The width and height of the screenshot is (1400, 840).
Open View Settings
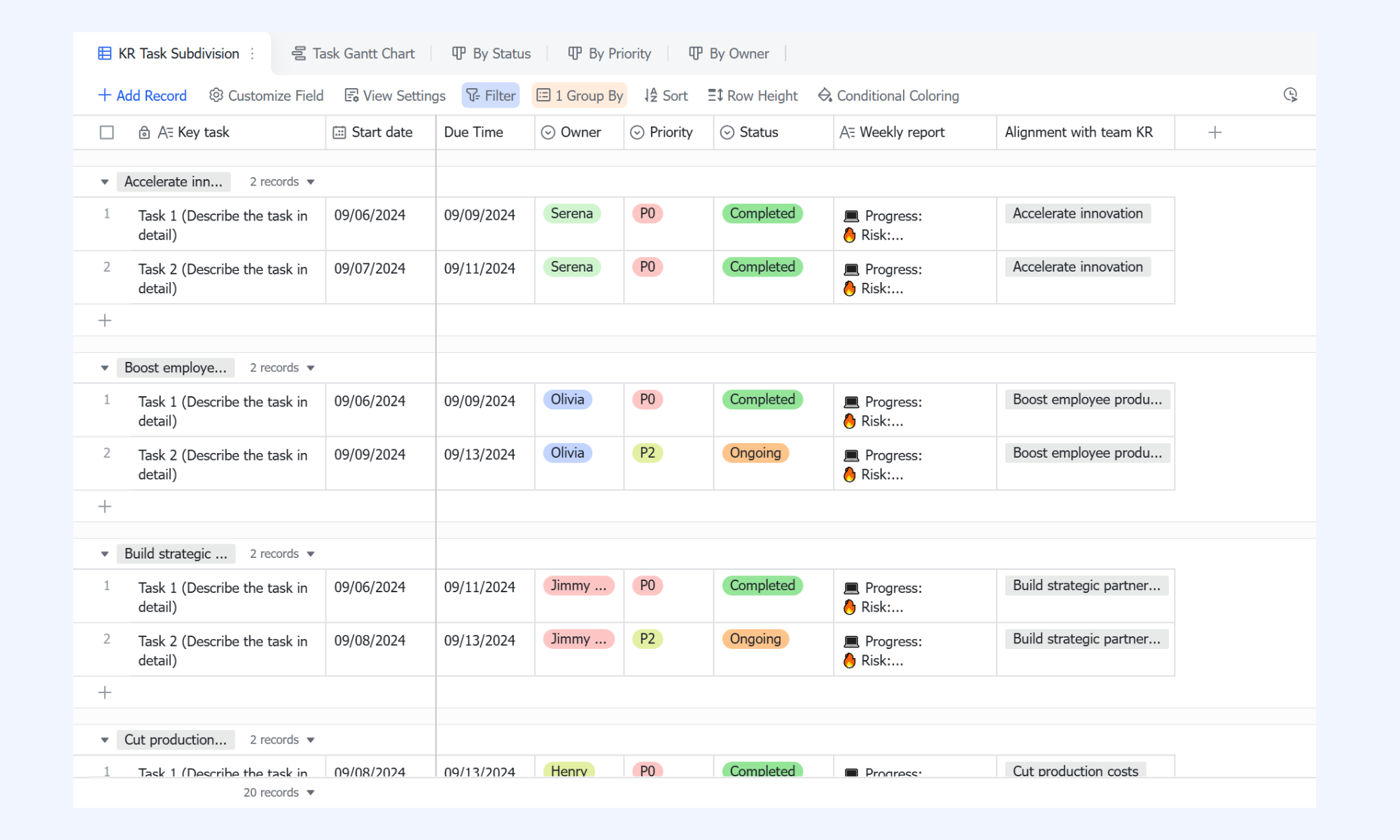[x=395, y=95]
